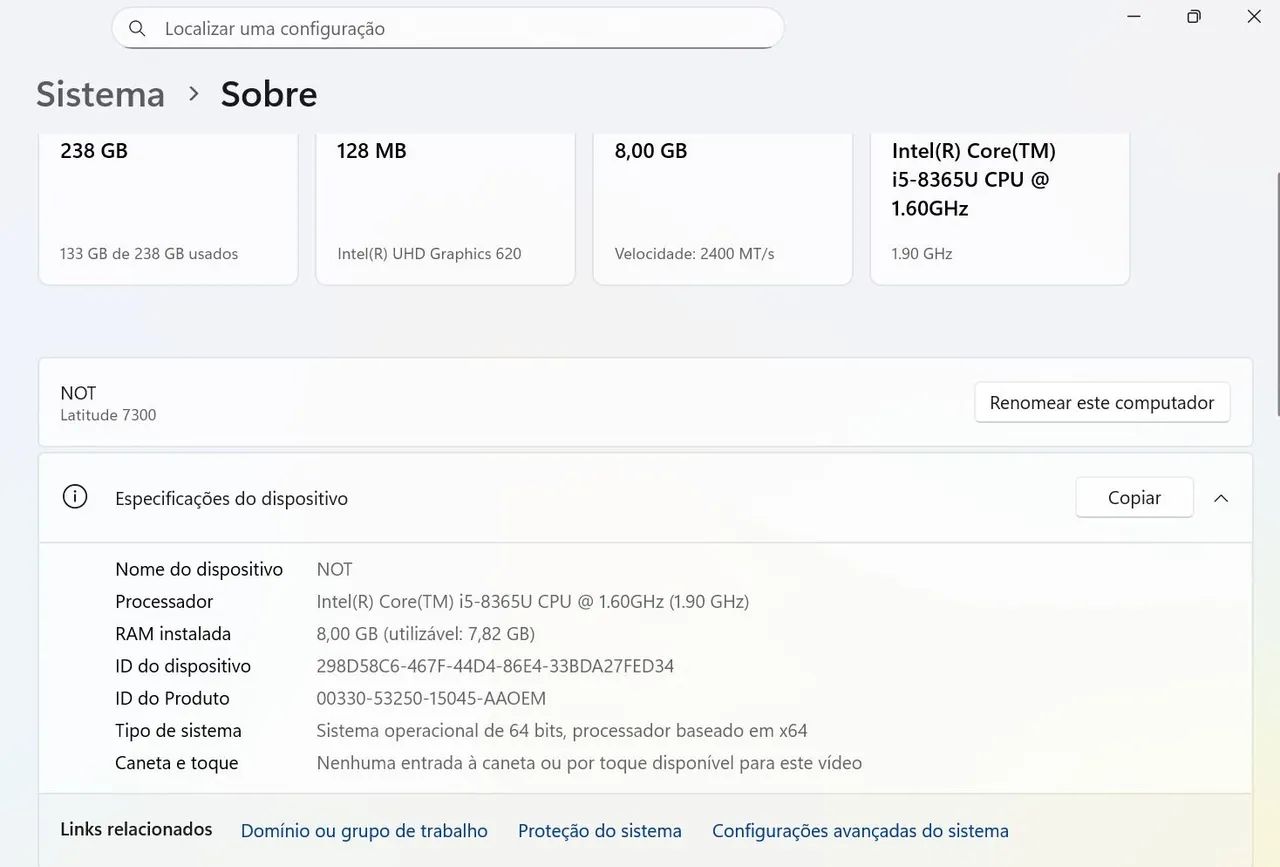Restore down the Settings window

pos(1194,16)
